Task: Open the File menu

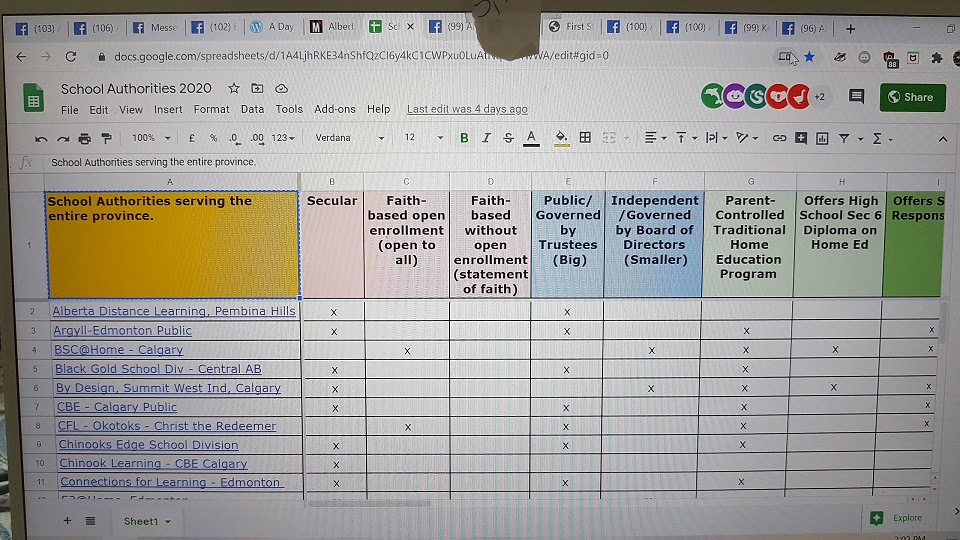Action: (x=69, y=110)
